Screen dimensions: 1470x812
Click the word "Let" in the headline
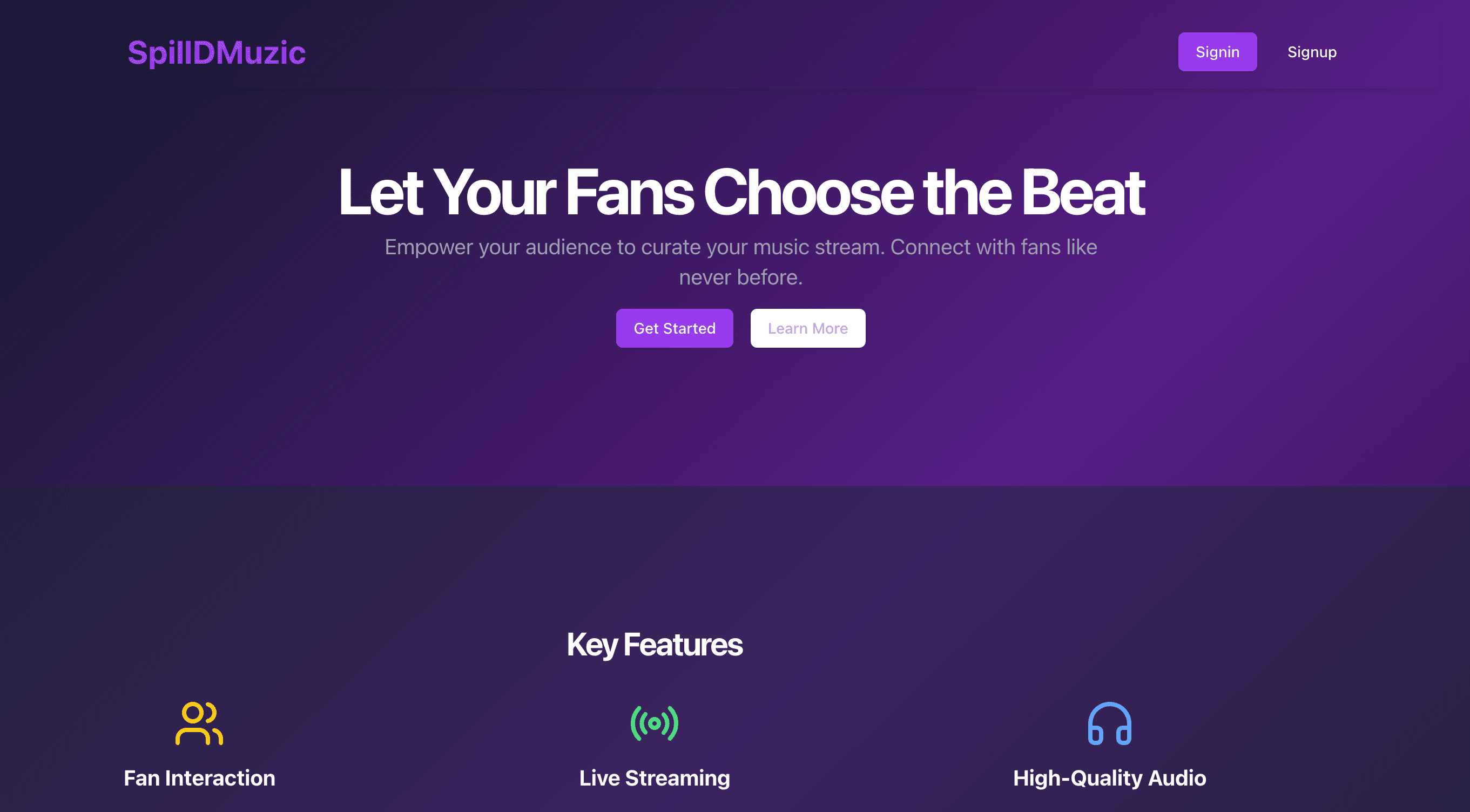click(380, 193)
